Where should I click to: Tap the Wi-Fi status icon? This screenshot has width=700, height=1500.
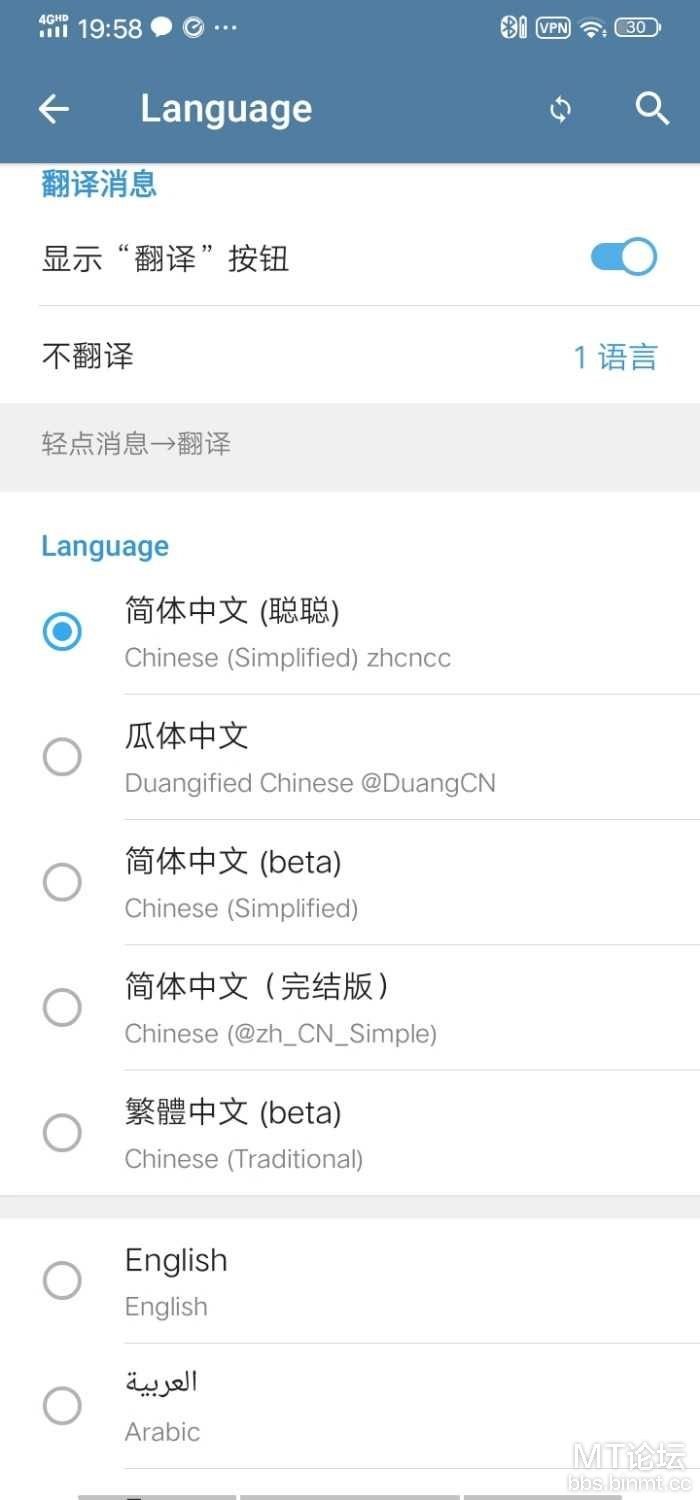[593, 28]
